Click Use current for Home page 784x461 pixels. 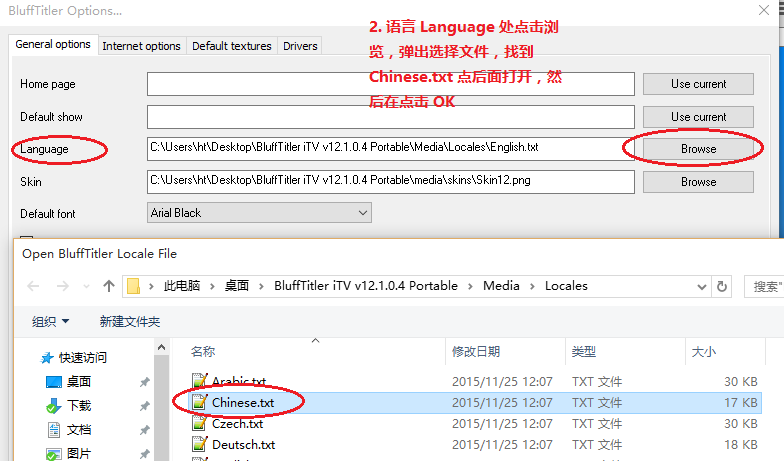pyautogui.click(x=698, y=84)
